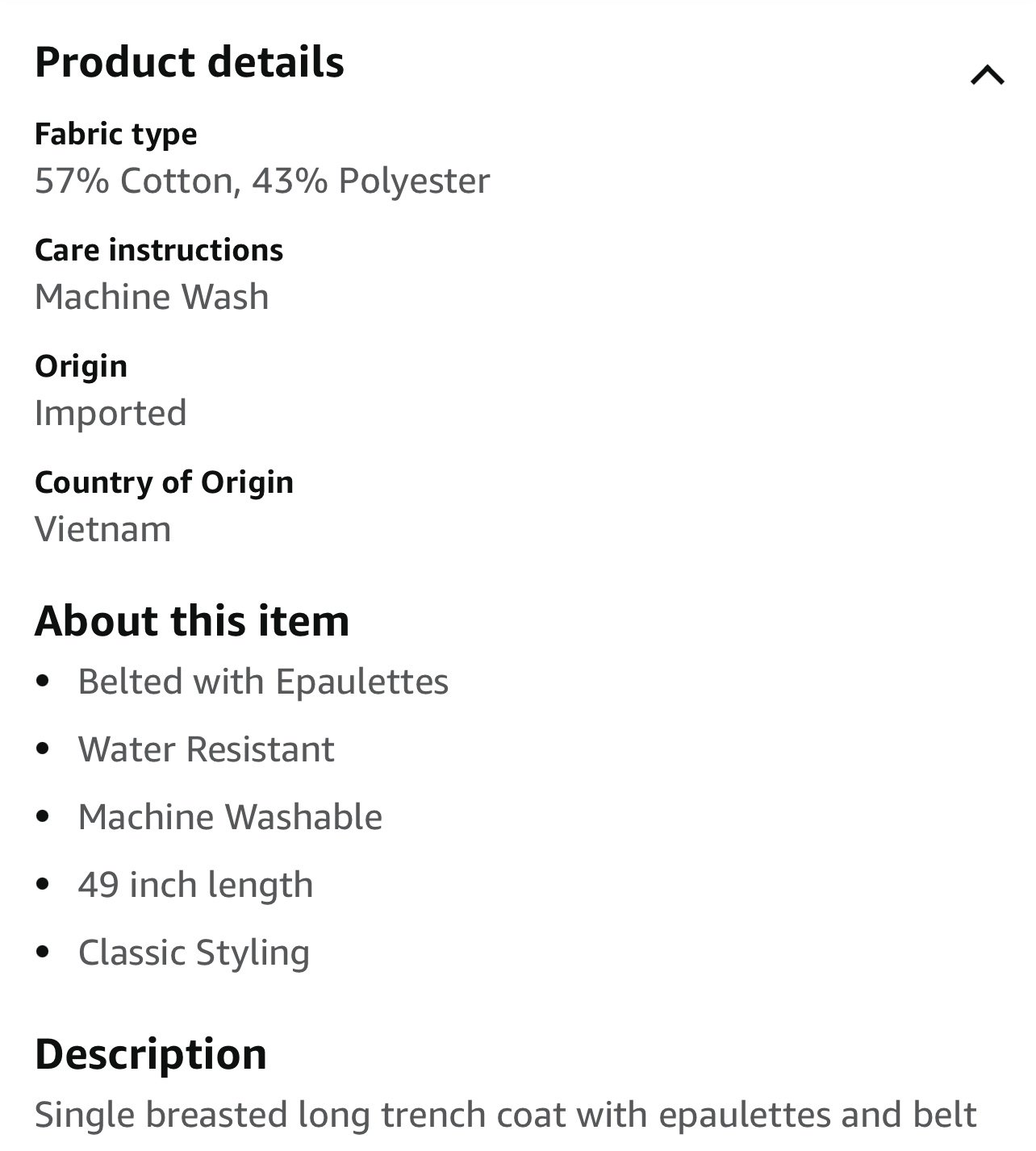The height and width of the screenshot is (1151, 1036).
Task: Click the Imported value text
Action: tap(111, 413)
